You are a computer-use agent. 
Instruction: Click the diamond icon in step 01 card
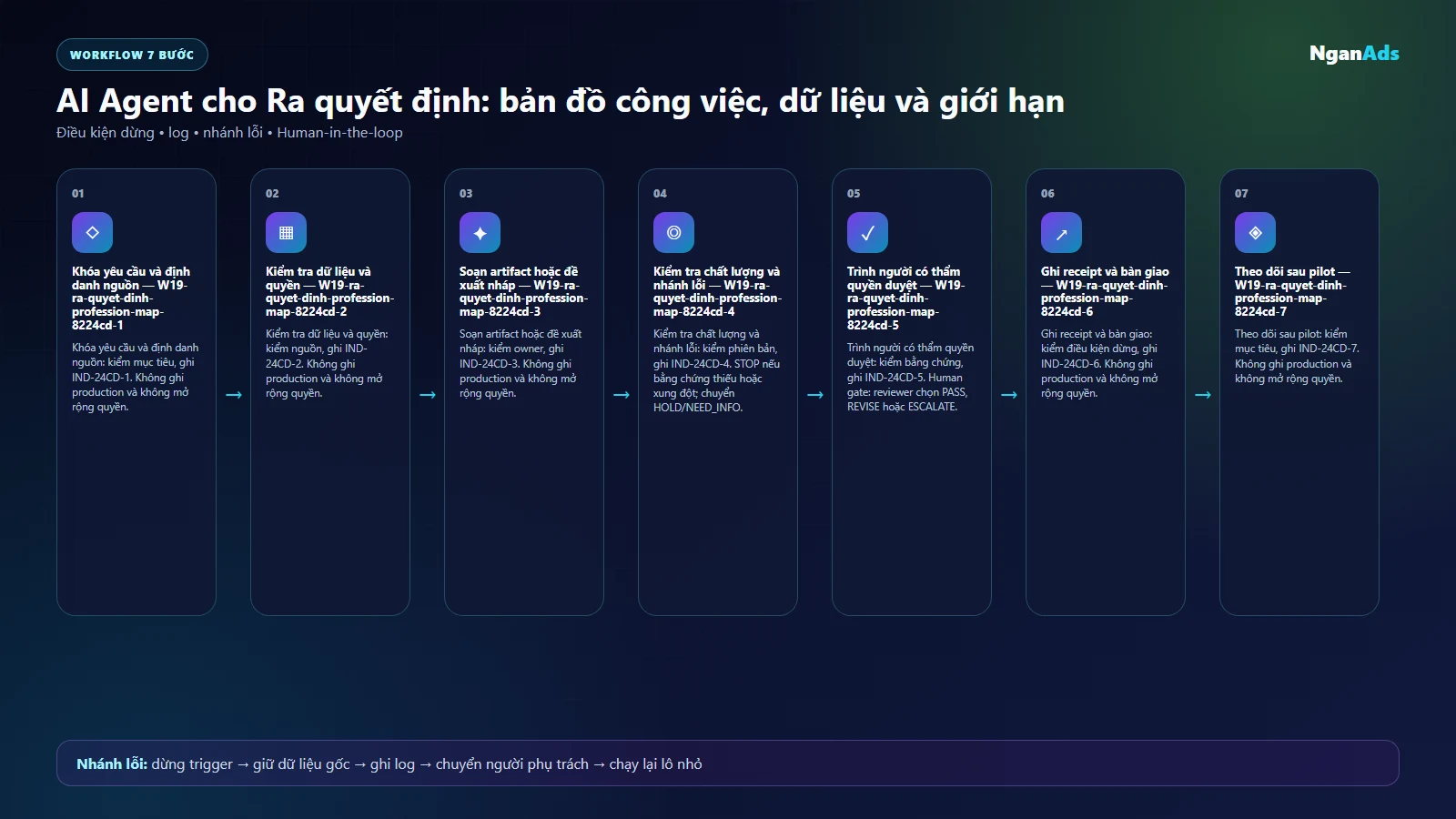[92, 233]
